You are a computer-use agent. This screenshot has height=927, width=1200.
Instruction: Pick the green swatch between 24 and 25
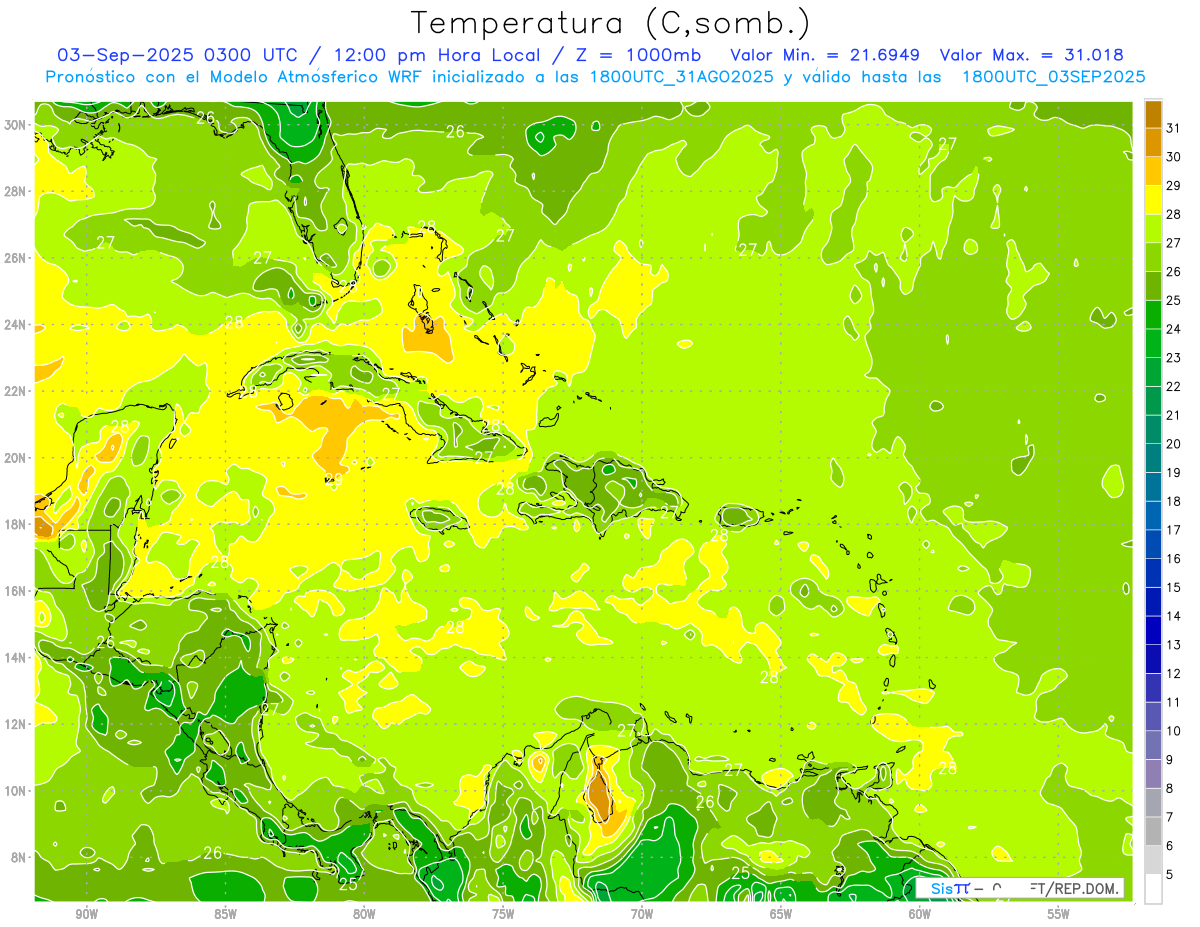pos(1153,315)
